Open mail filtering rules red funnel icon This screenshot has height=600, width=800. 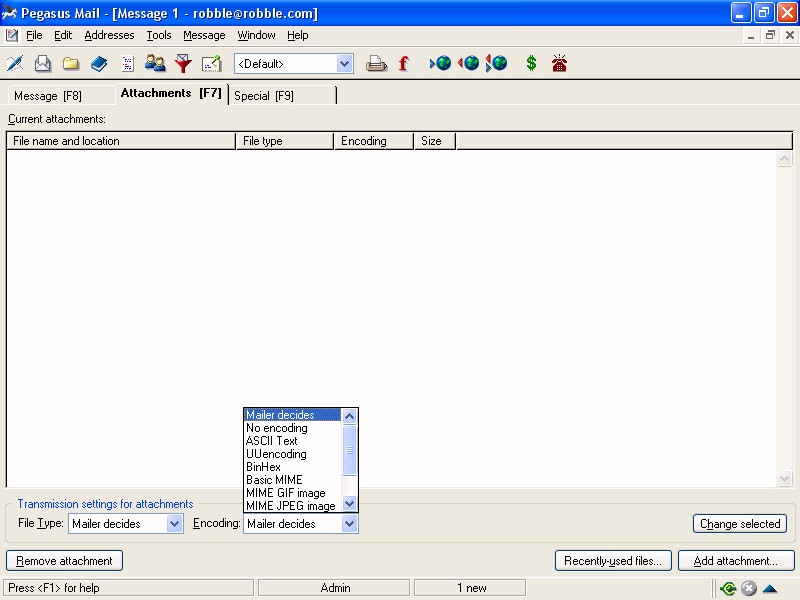click(183, 64)
